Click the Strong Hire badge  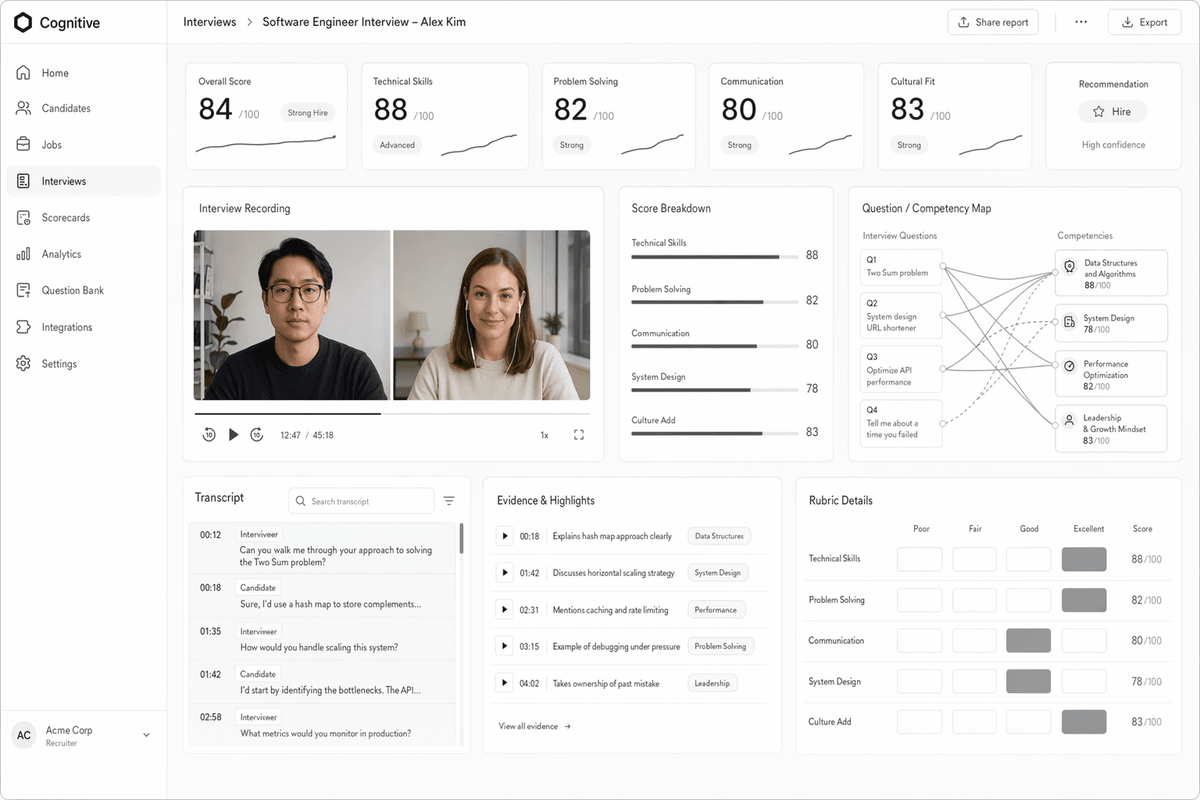(307, 113)
